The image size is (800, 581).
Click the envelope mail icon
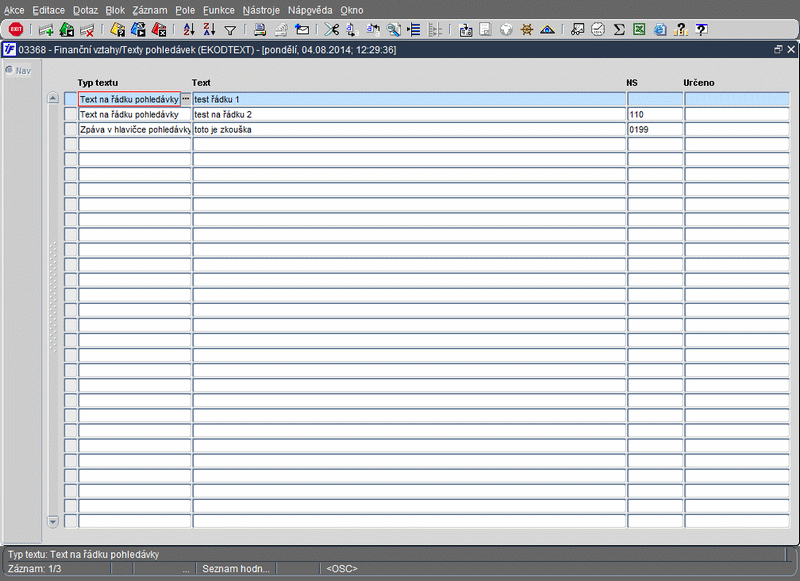tap(302, 30)
